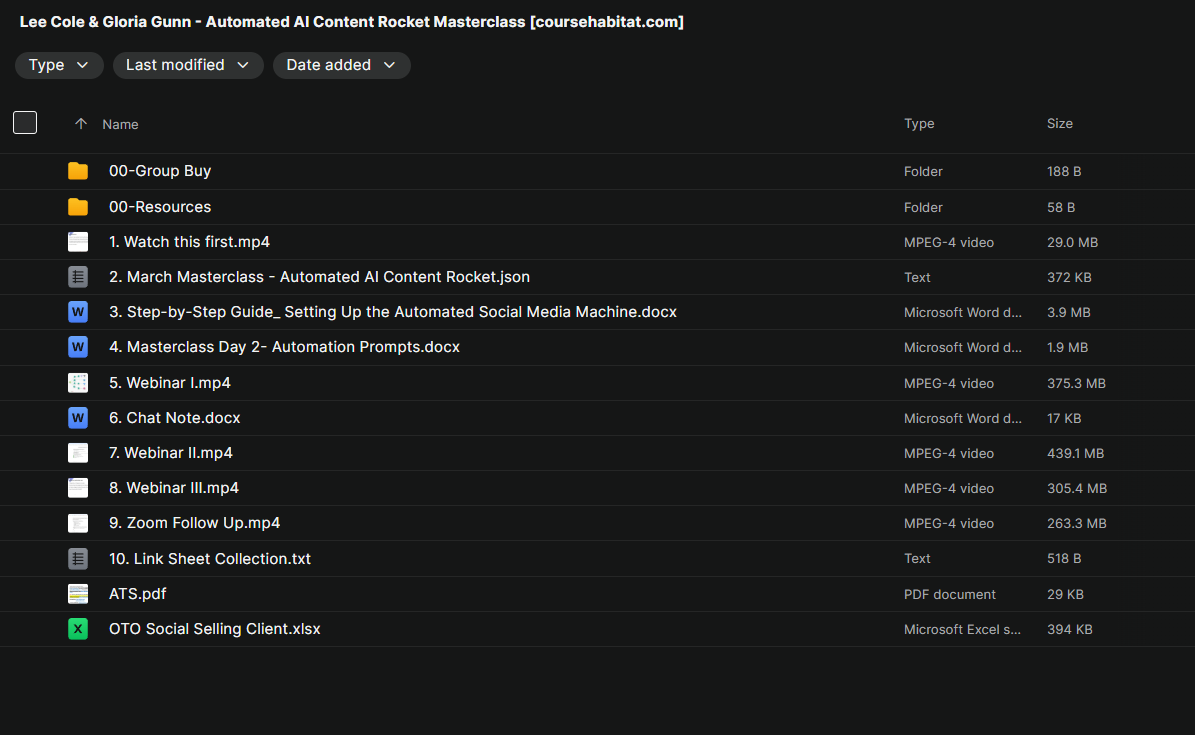Sort by the Name column header
The width and height of the screenshot is (1195, 735).
(120, 124)
